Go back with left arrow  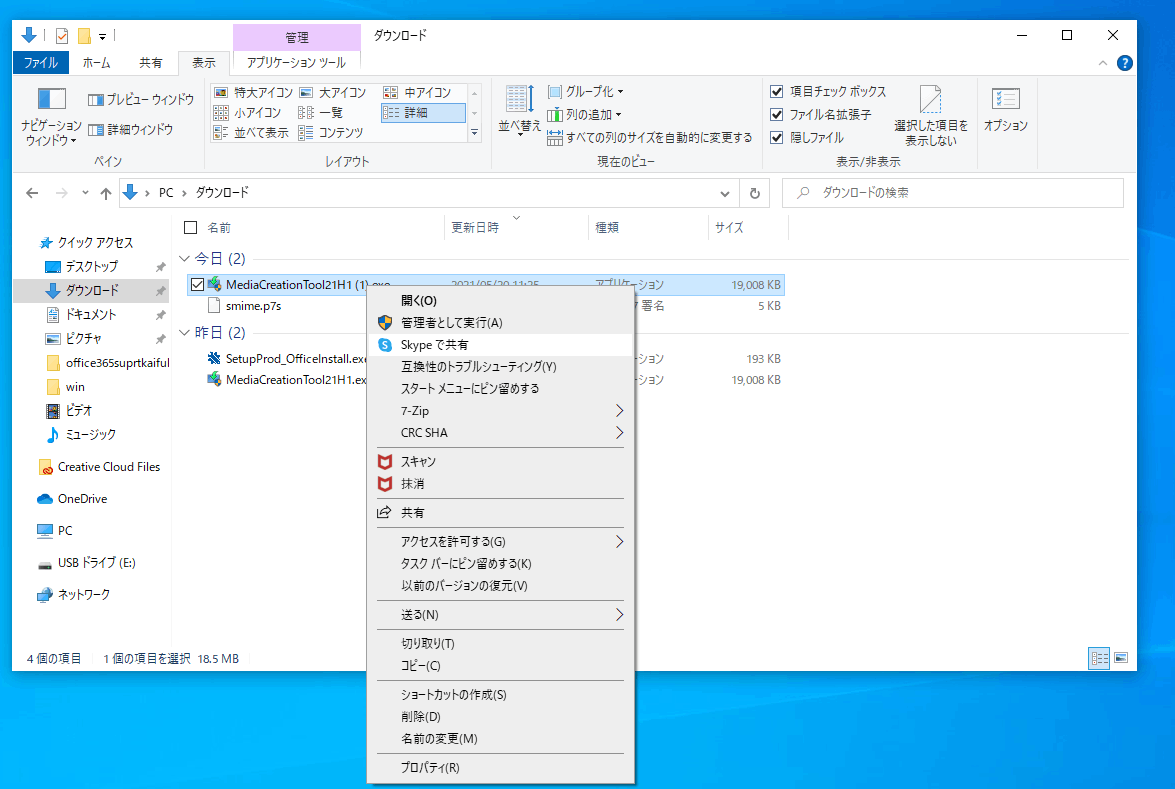(x=32, y=193)
